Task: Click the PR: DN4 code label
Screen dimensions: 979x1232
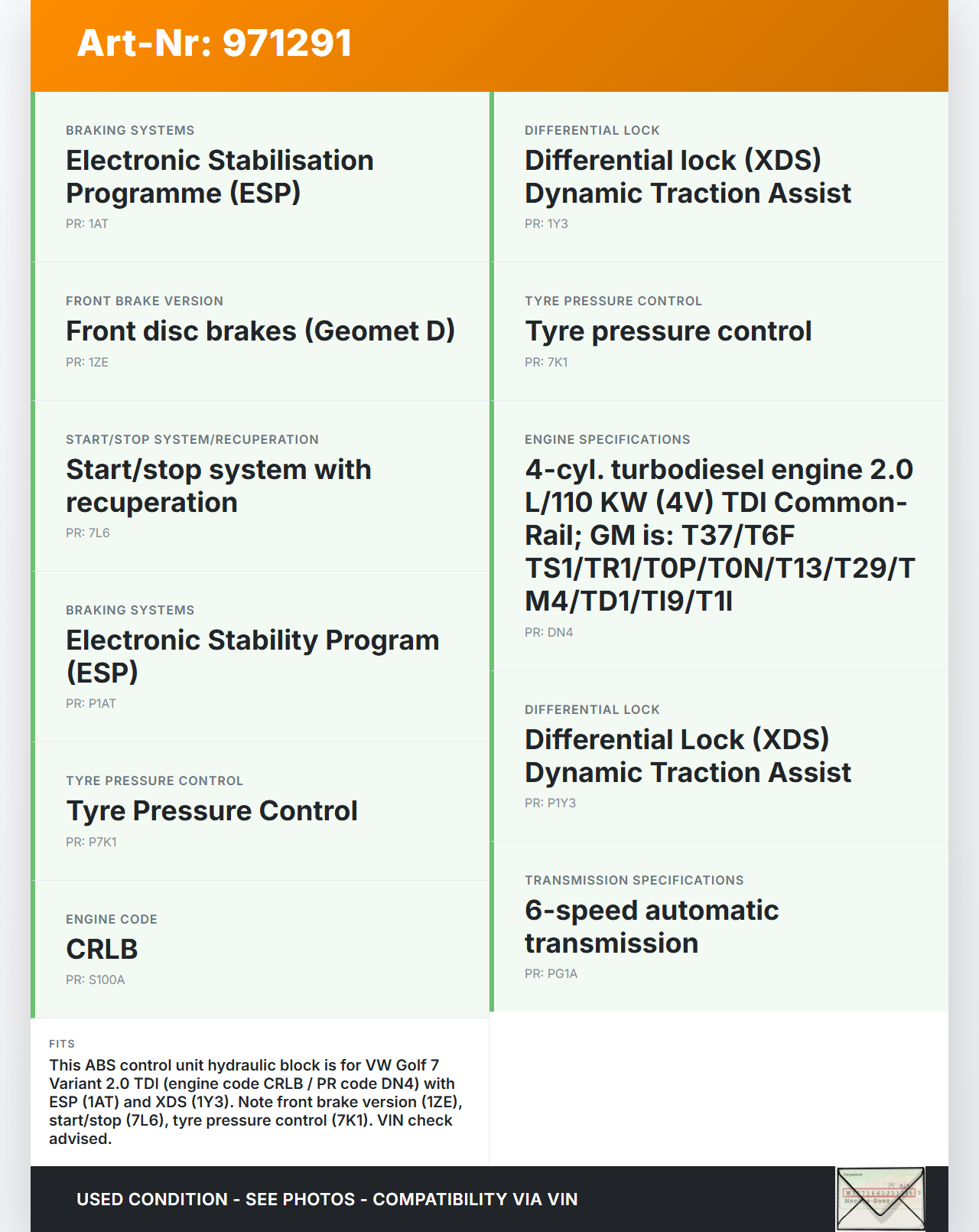Action: pyautogui.click(x=548, y=633)
